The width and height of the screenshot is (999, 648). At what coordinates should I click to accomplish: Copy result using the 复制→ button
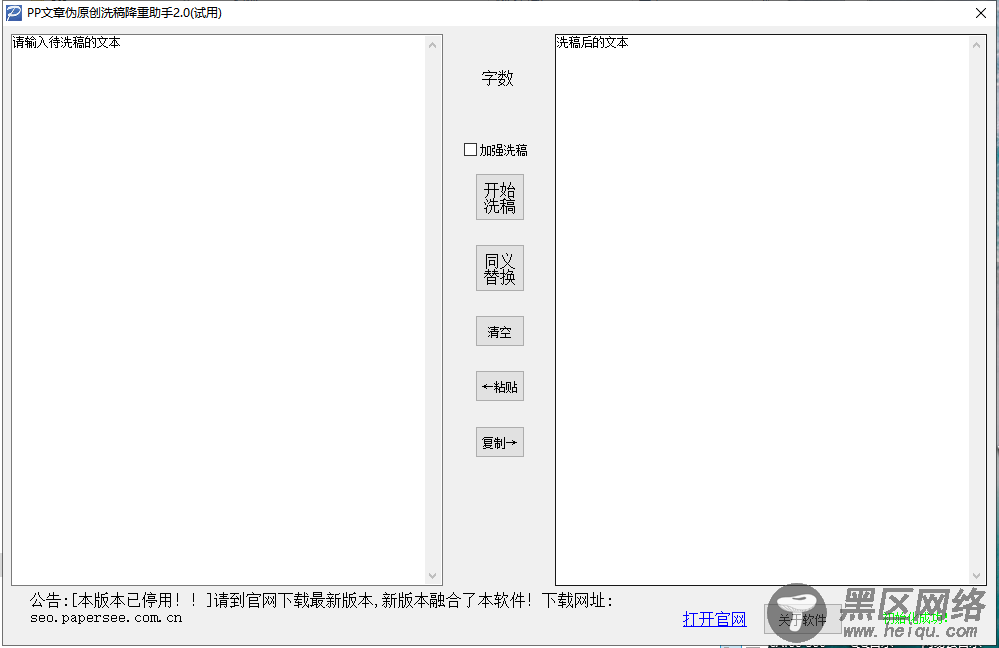pyautogui.click(x=500, y=442)
